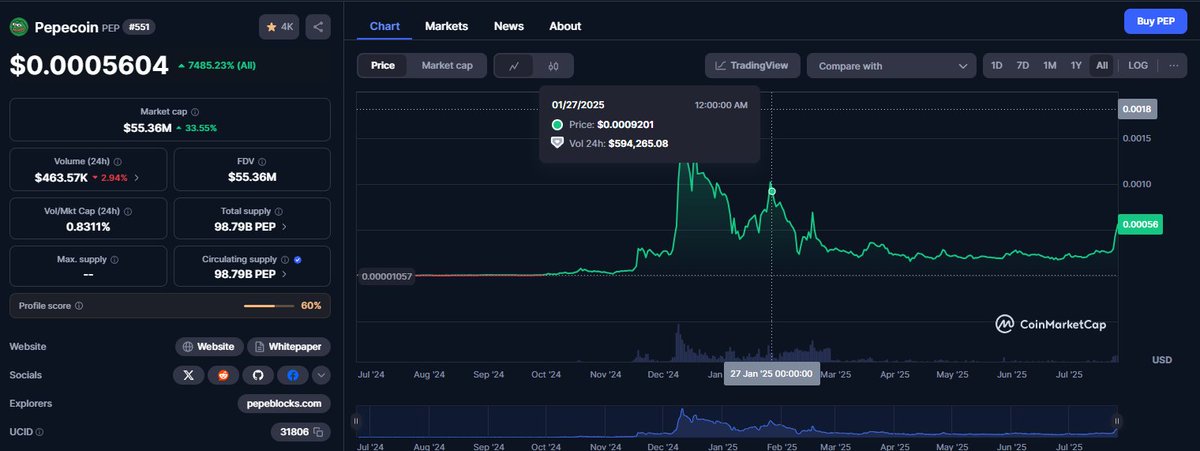Set chart range to 1D

[997, 65]
